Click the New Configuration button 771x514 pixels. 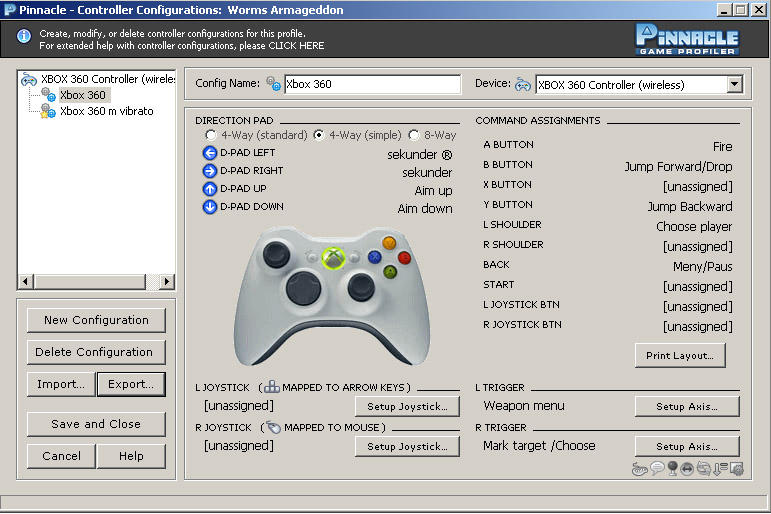pyautogui.click(x=96, y=320)
